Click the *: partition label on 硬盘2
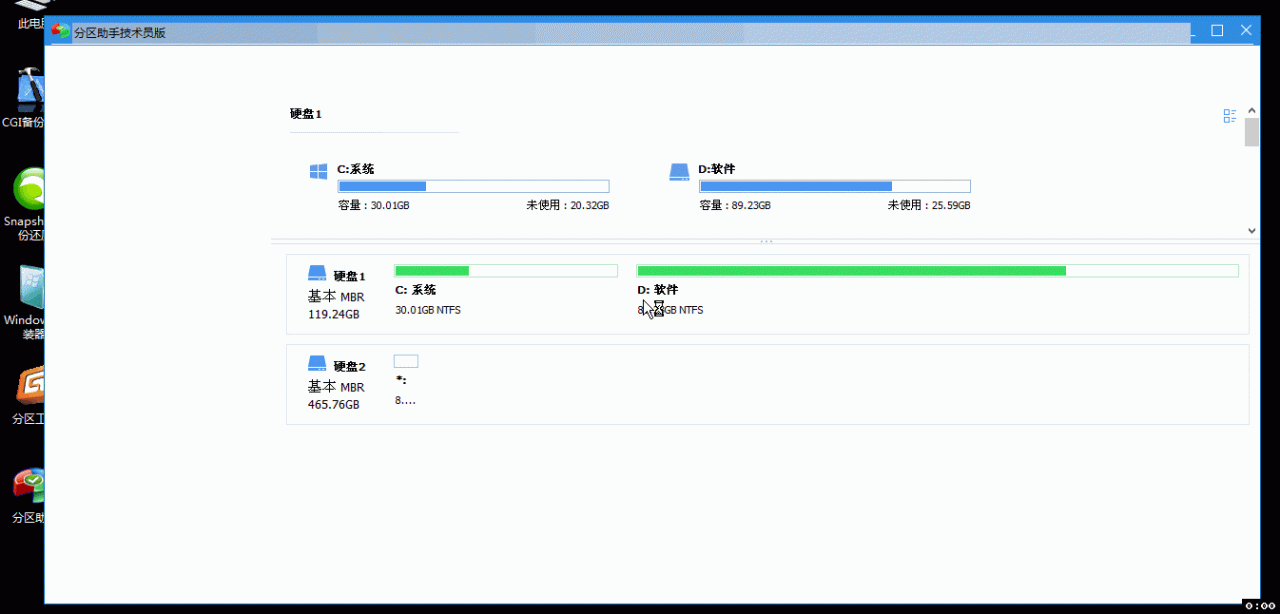The width and height of the screenshot is (1280, 614). point(400,380)
